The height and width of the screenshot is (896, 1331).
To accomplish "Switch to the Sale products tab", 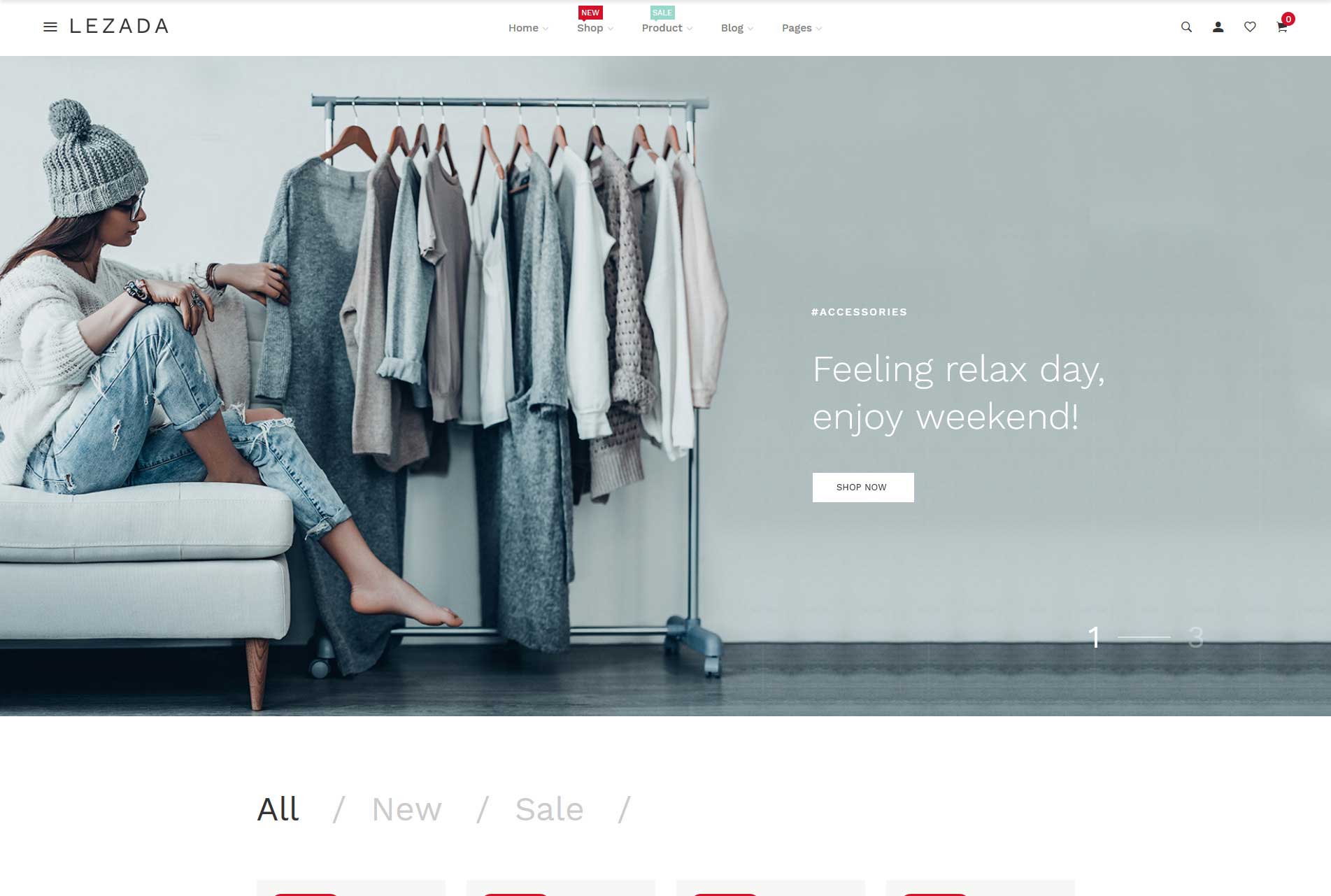I will tap(549, 809).
